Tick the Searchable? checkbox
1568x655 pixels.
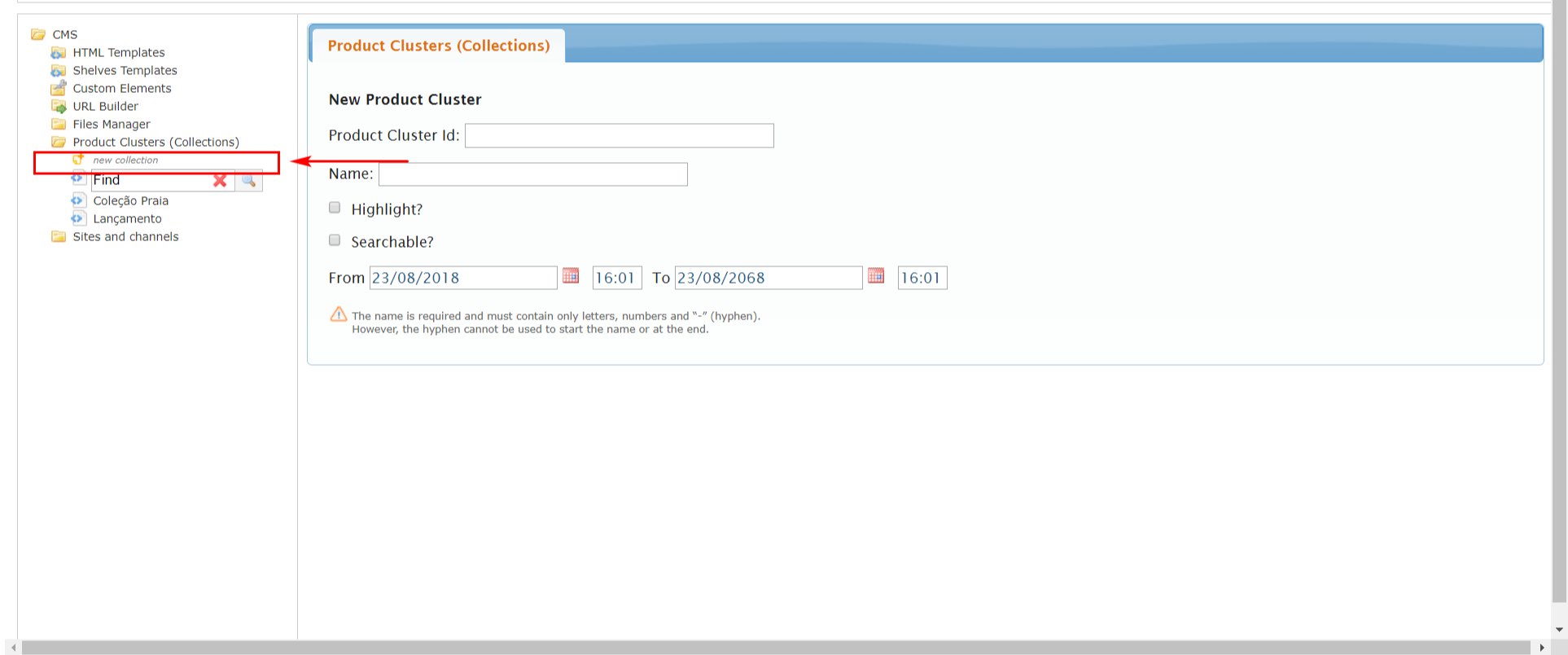pos(335,240)
